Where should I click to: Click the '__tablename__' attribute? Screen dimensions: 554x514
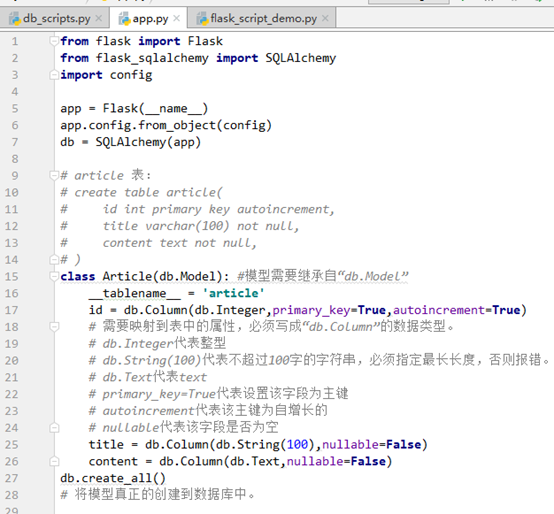coord(135,293)
